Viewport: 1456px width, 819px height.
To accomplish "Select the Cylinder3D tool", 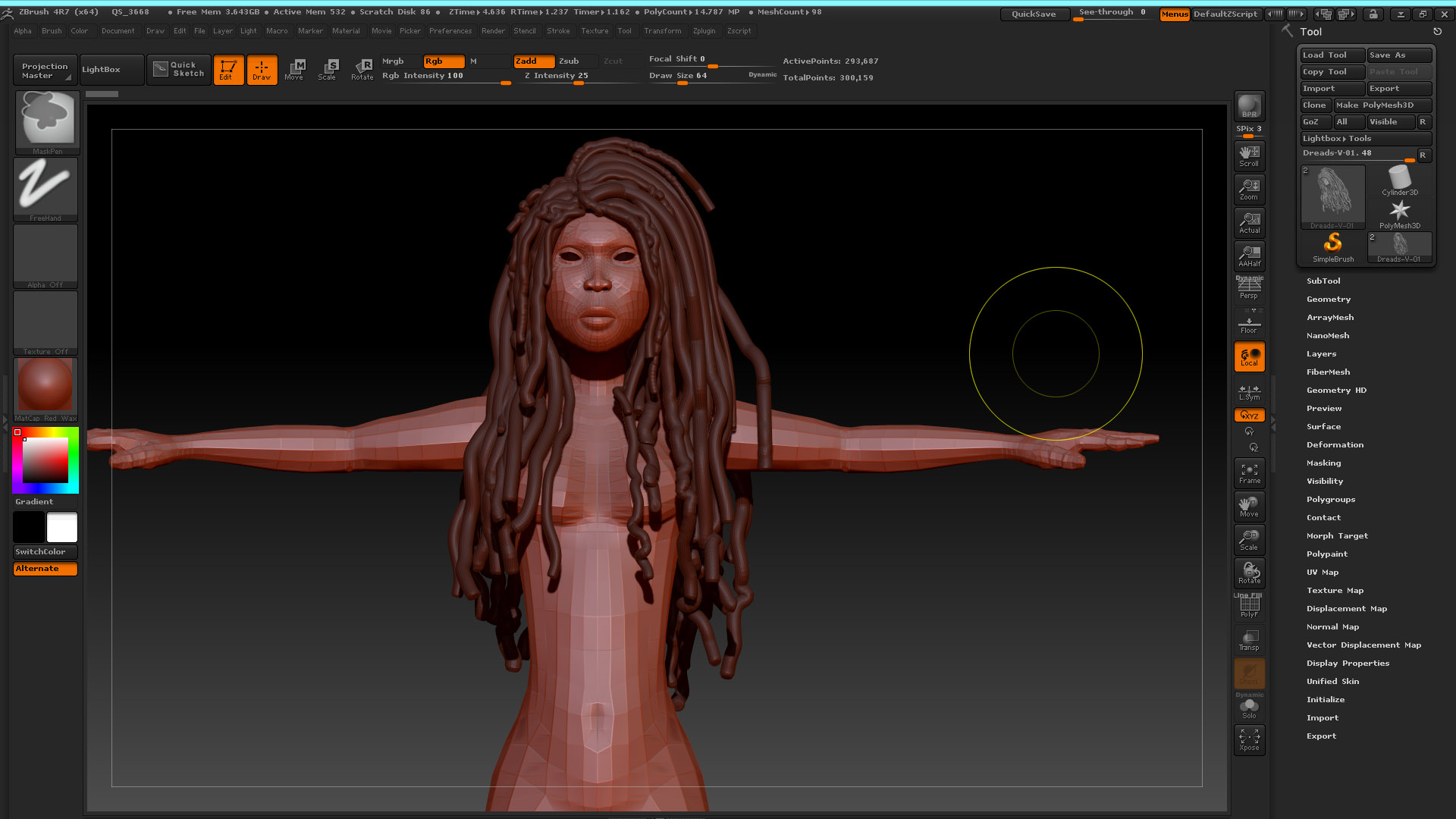I will (1399, 181).
